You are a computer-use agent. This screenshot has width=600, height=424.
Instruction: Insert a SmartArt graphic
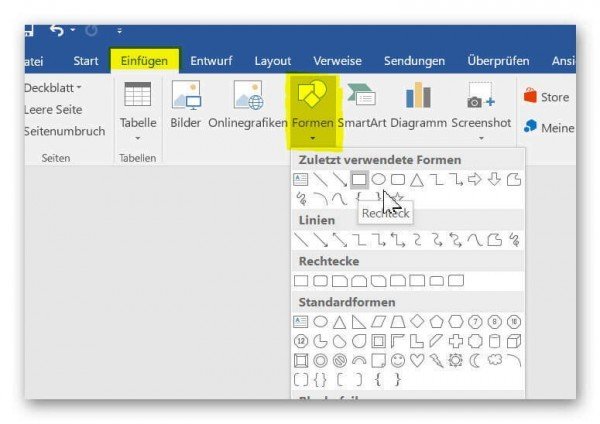click(x=362, y=105)
